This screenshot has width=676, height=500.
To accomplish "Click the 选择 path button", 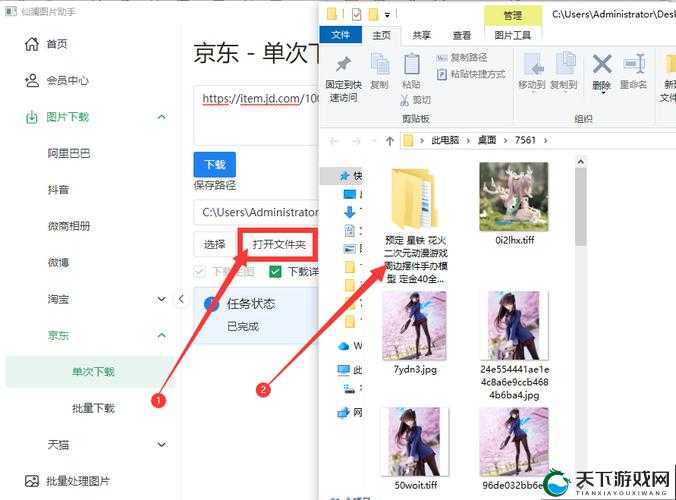I will [214, 245].
